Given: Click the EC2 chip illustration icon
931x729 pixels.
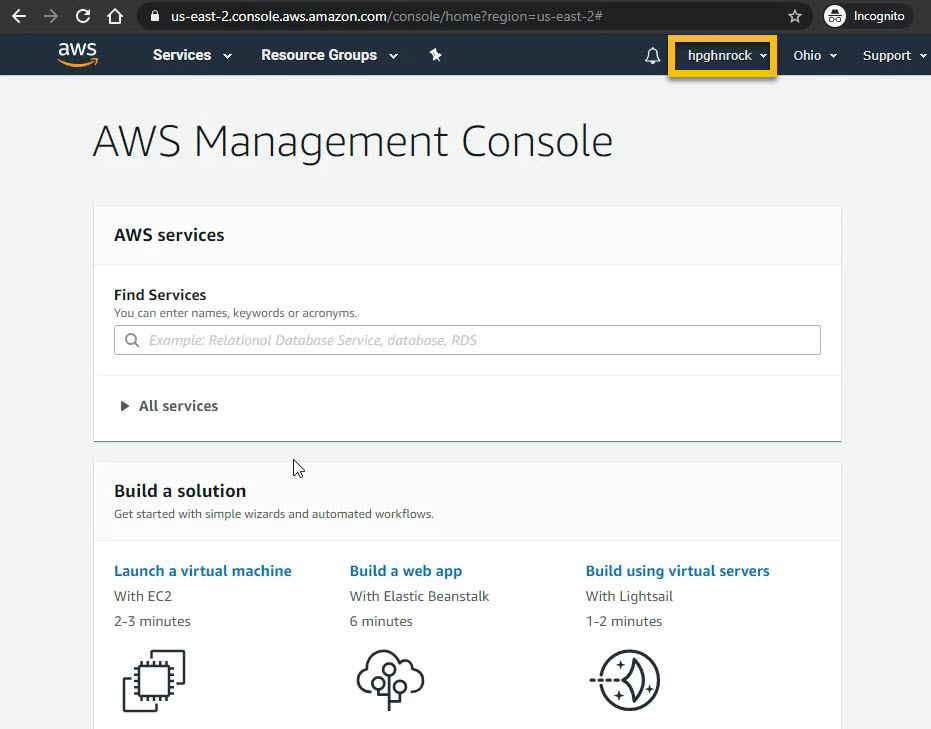Looking at the screenshot, I should [154, 680].
